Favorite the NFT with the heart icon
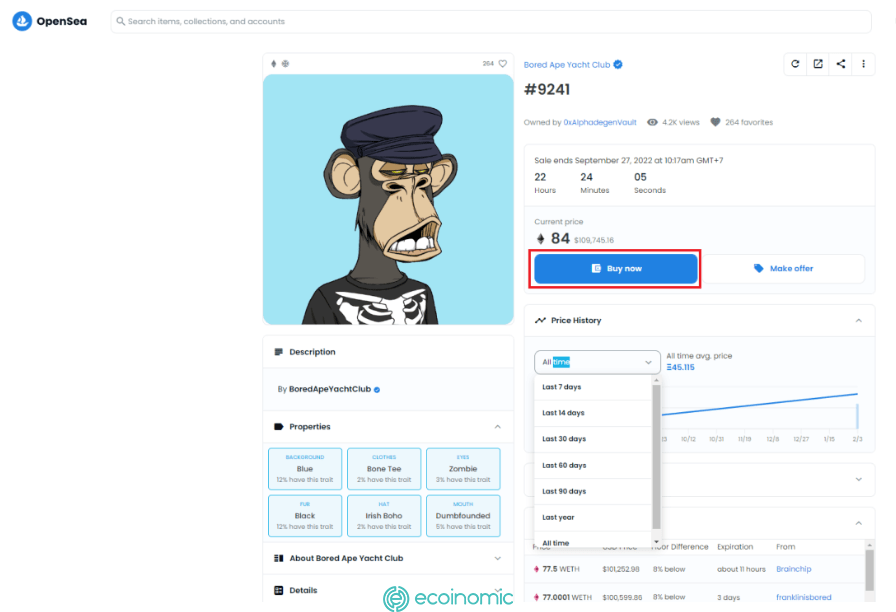896x612 pixels. click(503, 63)
